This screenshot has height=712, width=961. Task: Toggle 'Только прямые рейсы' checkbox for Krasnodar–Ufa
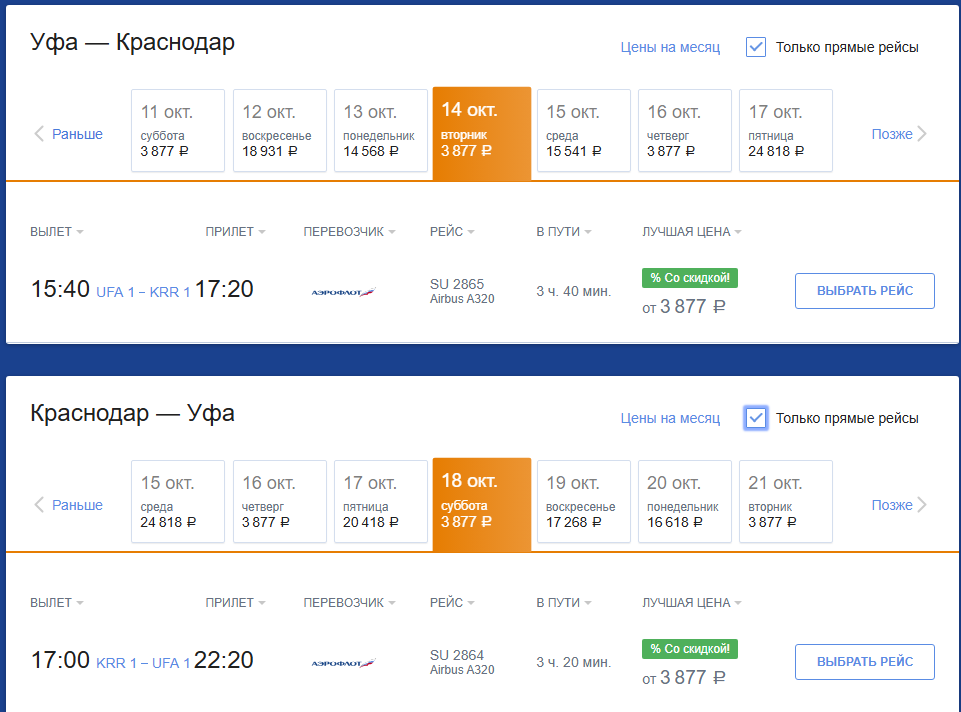tap(756, 418)
